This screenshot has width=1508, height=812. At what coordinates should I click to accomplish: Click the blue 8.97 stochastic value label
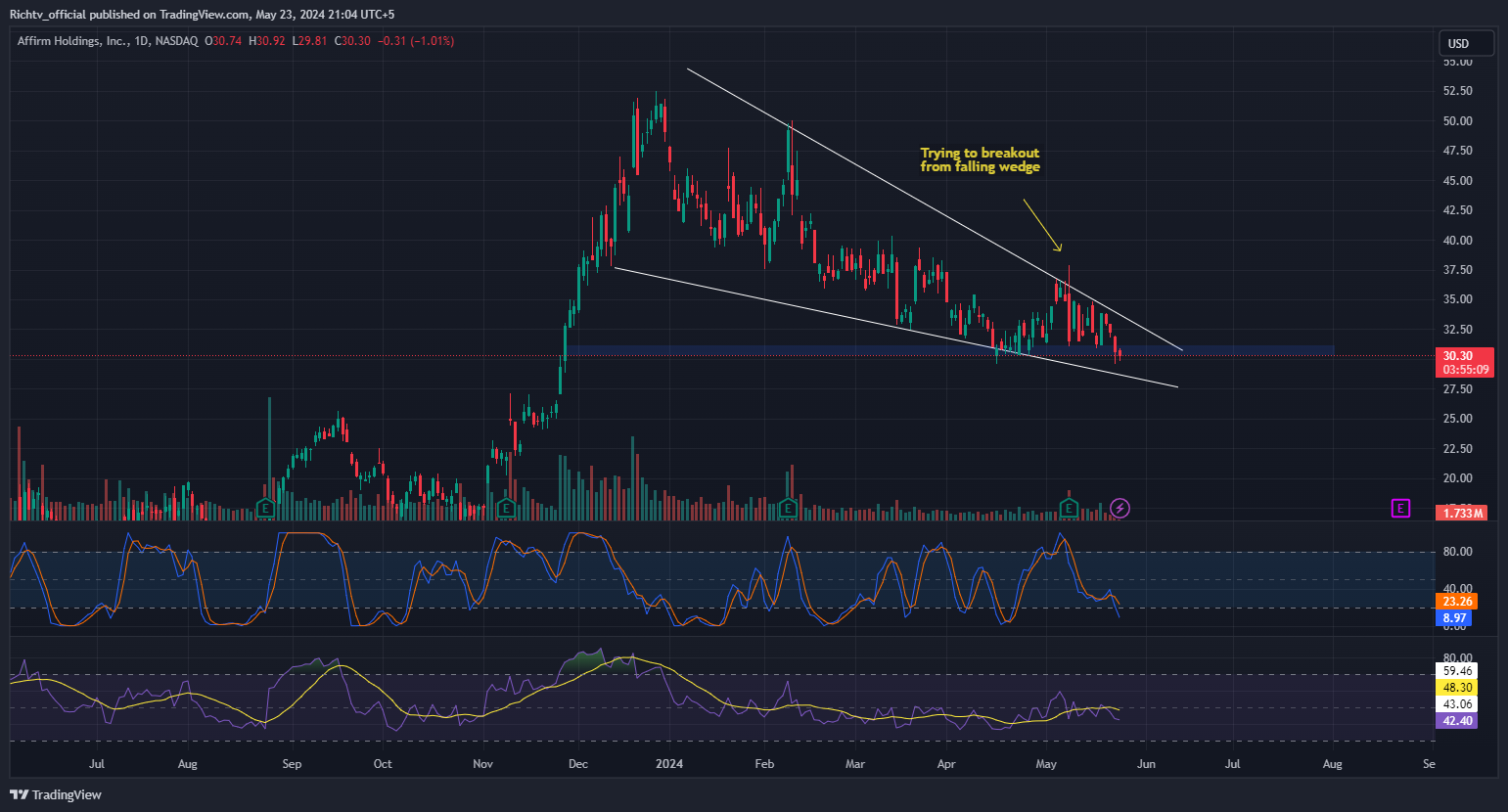click(1454, 618)
